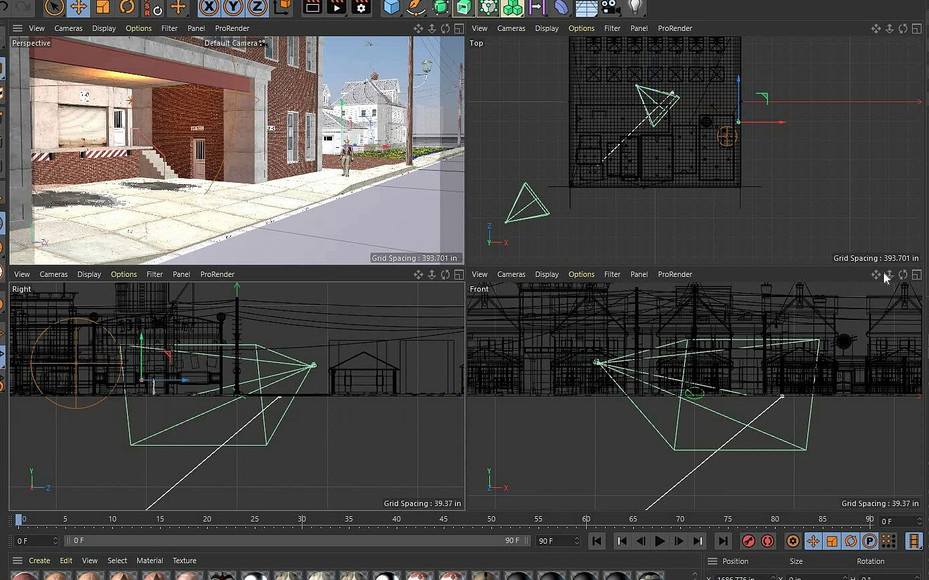Click the Render View clapperboard icon
This screenshot has width=929, height=580.
click(x=312, y=7)
